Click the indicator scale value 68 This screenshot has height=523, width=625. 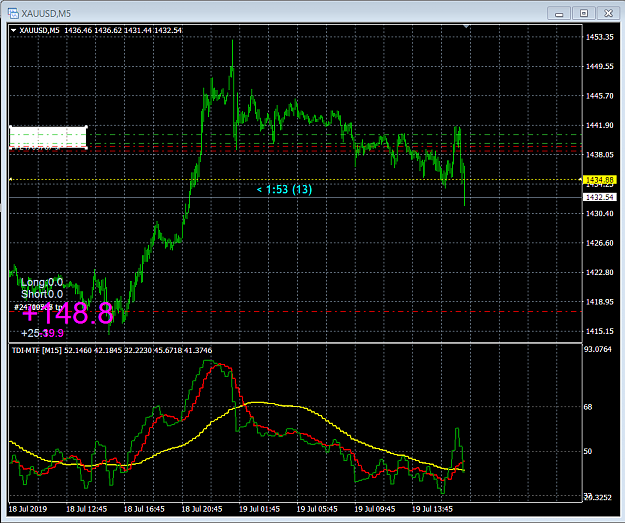tap(588, 407)
